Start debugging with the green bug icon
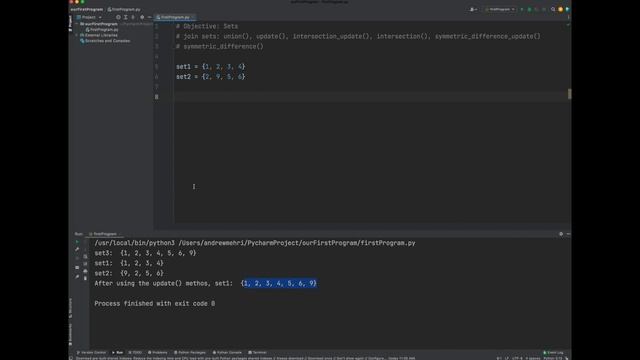The image size is (640, 360). pos(529,9)
